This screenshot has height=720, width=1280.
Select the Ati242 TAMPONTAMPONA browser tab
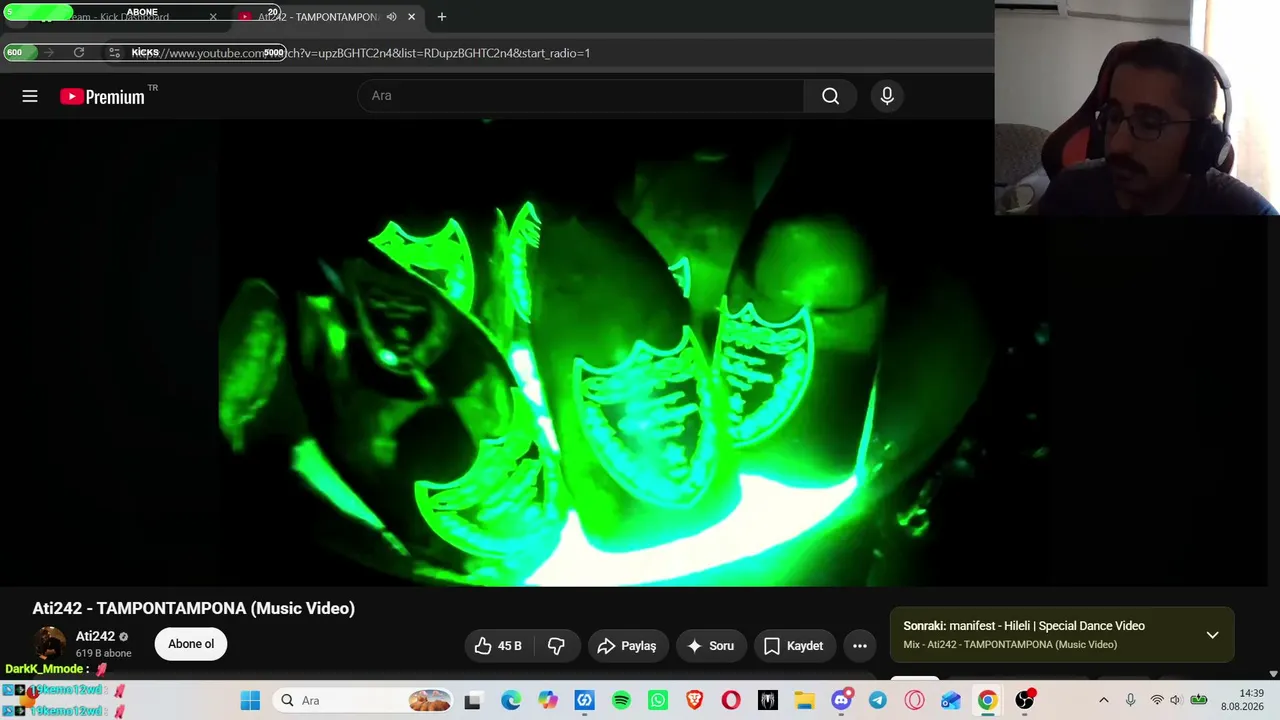[318, 17]
